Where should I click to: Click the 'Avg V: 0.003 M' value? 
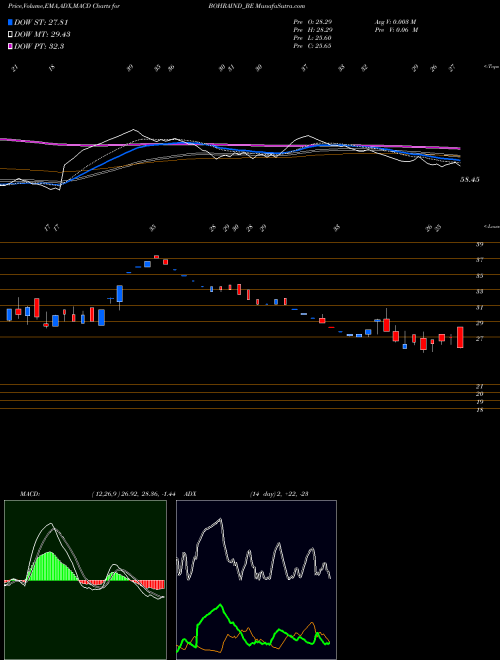[395, 21]
